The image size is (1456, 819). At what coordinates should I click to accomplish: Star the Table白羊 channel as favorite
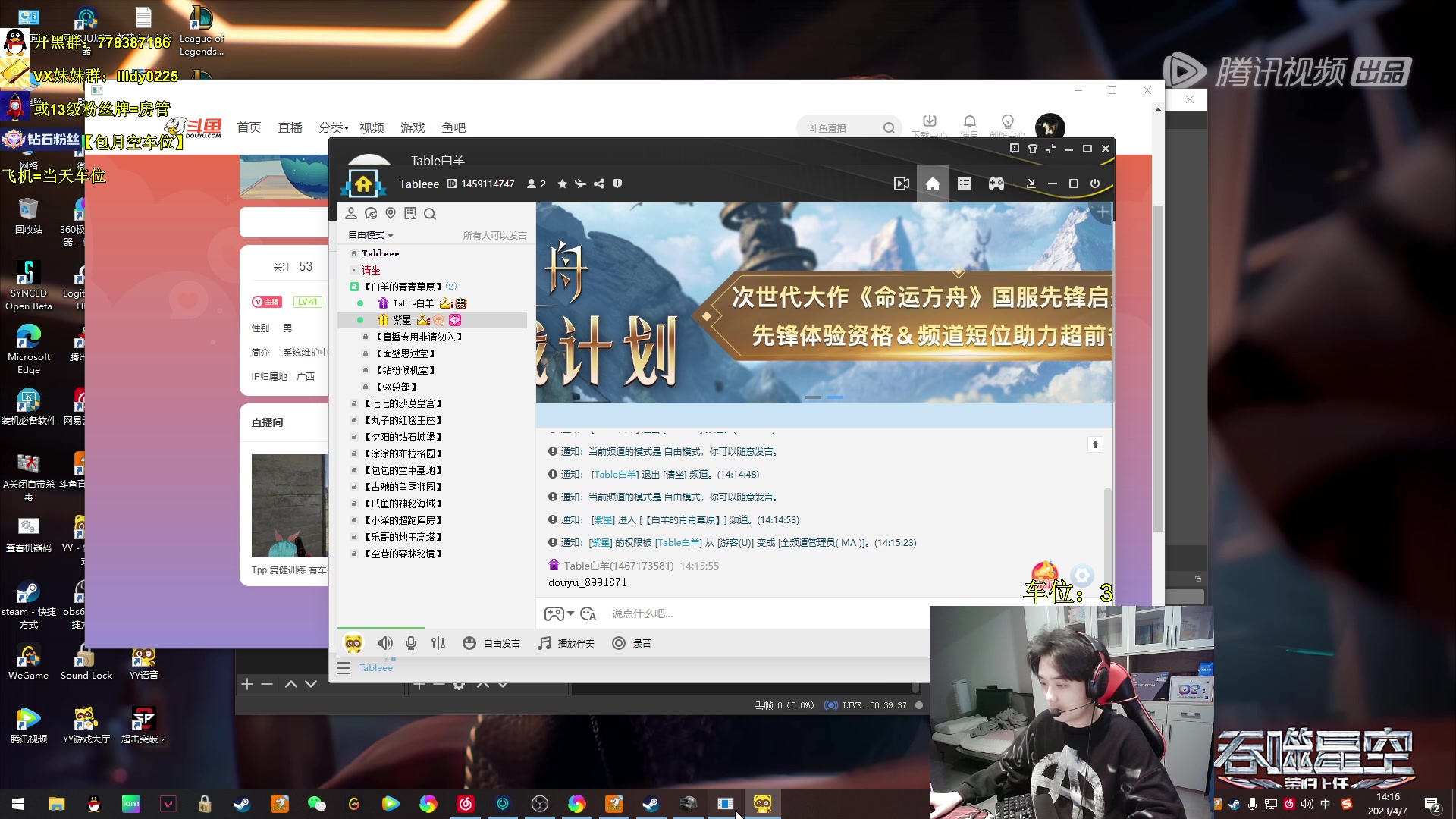(562, 184)
